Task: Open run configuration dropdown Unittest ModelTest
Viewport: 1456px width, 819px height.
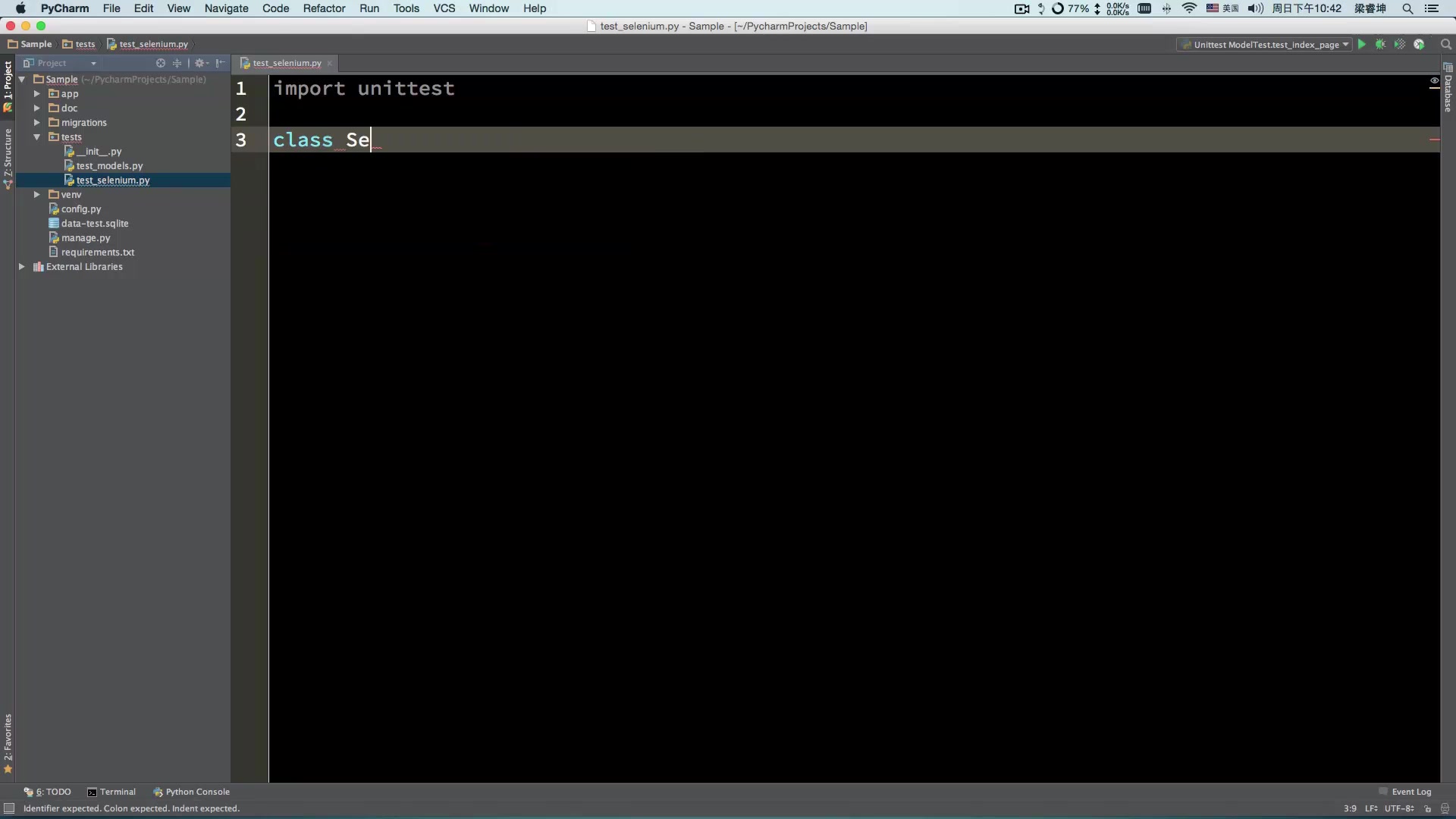Action: [x=1265, y=45]
